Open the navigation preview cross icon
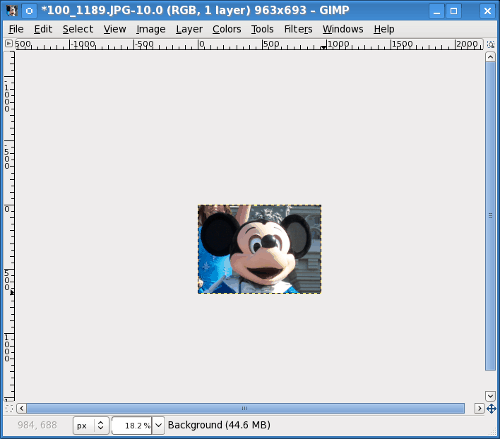 tap(491, 408)
